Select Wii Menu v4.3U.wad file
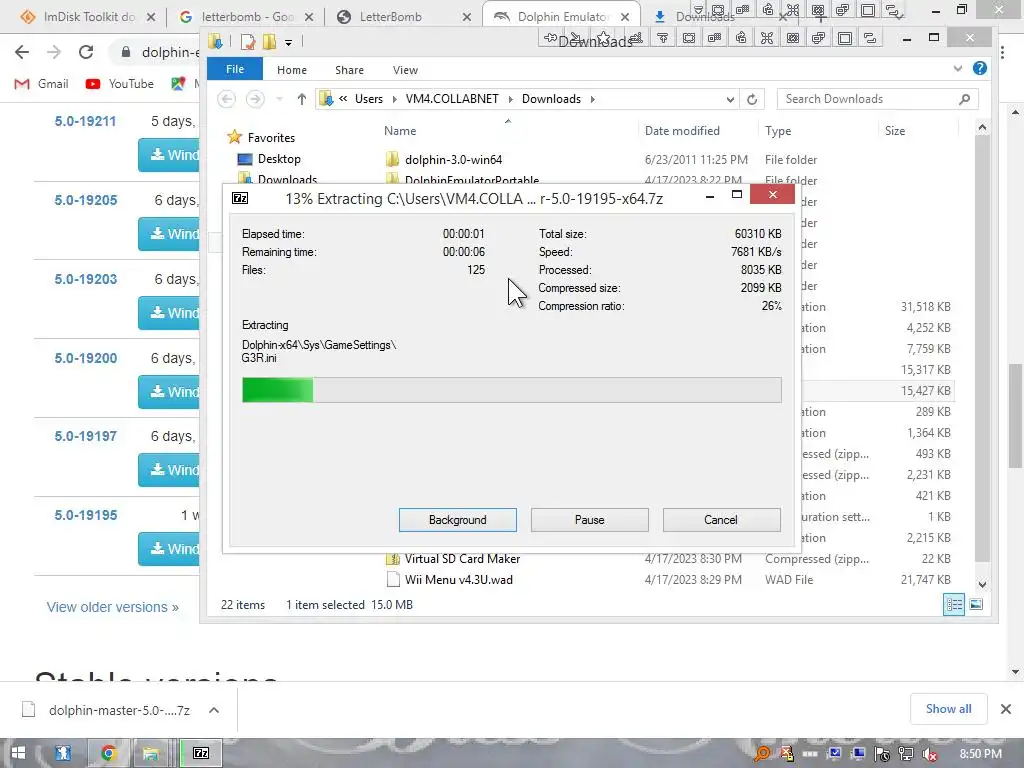Viewport: 1024px width, 768px height. coord(458,580)
